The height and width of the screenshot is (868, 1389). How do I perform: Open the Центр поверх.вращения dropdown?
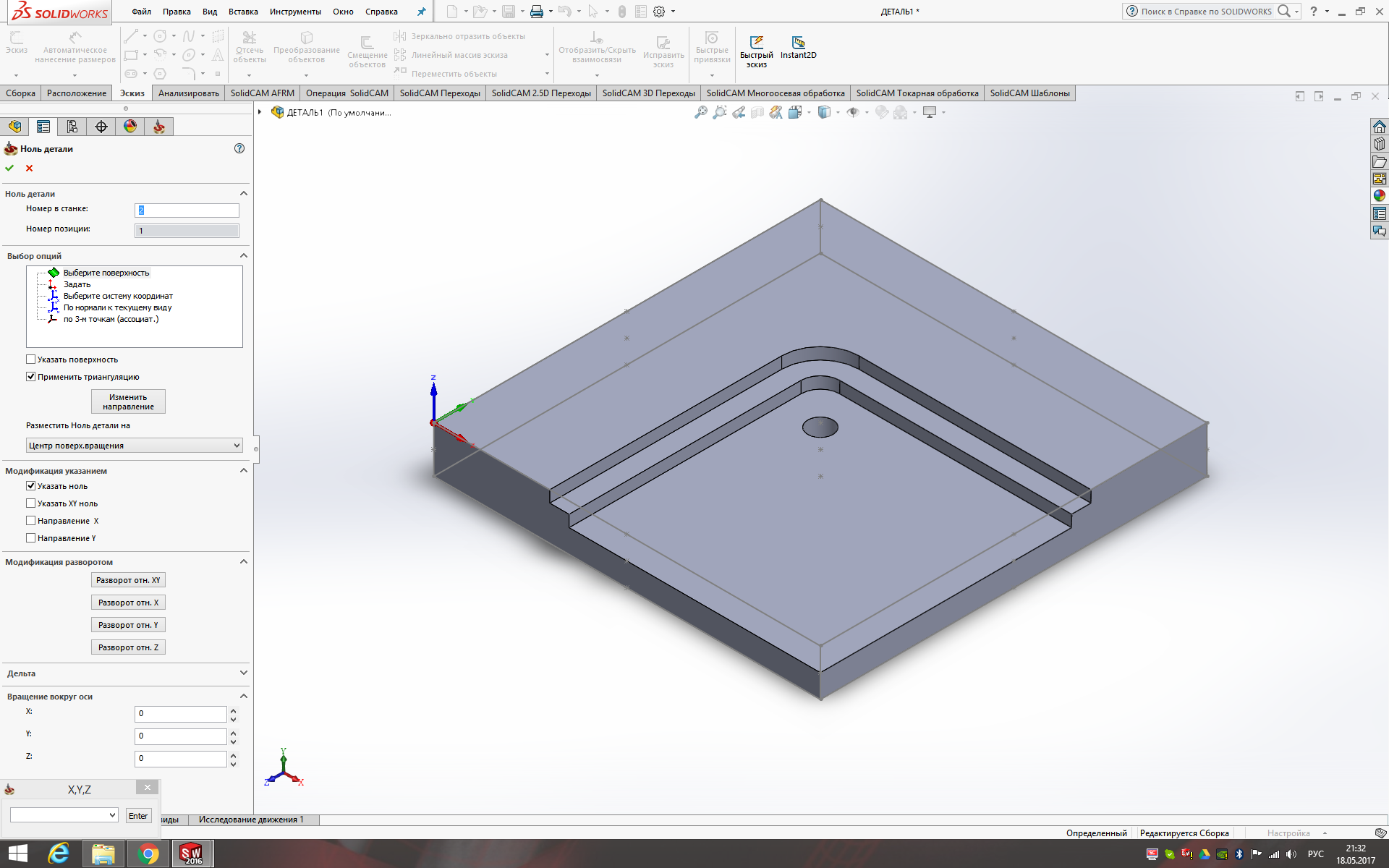click(x=134, y=446)
